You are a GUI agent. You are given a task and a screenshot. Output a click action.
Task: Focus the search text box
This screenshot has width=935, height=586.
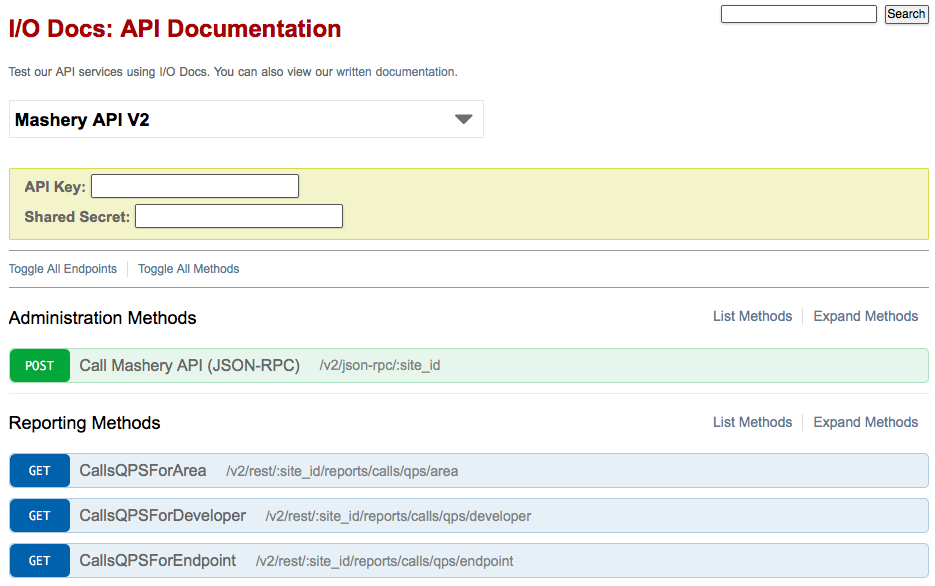pyautogui.click(x=798, y=14)
